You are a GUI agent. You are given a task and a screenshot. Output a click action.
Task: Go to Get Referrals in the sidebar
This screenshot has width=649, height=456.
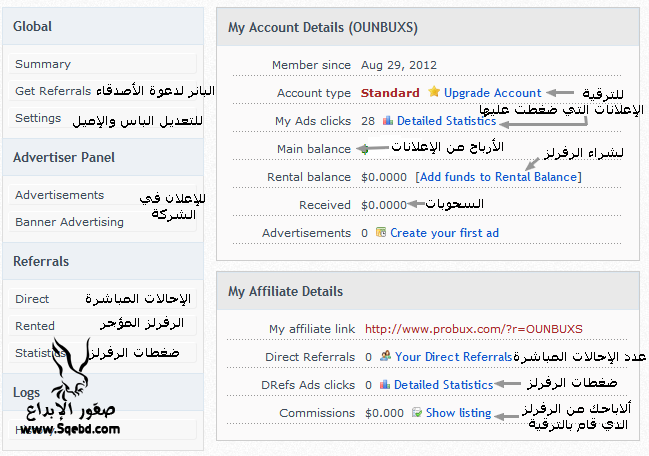(x=53, y=91)
